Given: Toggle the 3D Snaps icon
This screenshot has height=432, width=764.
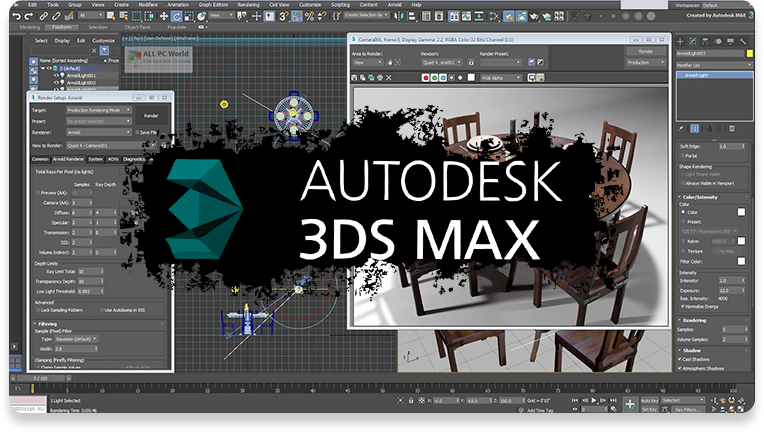Looking at the screenshot, I should click(x=283, y=17).
